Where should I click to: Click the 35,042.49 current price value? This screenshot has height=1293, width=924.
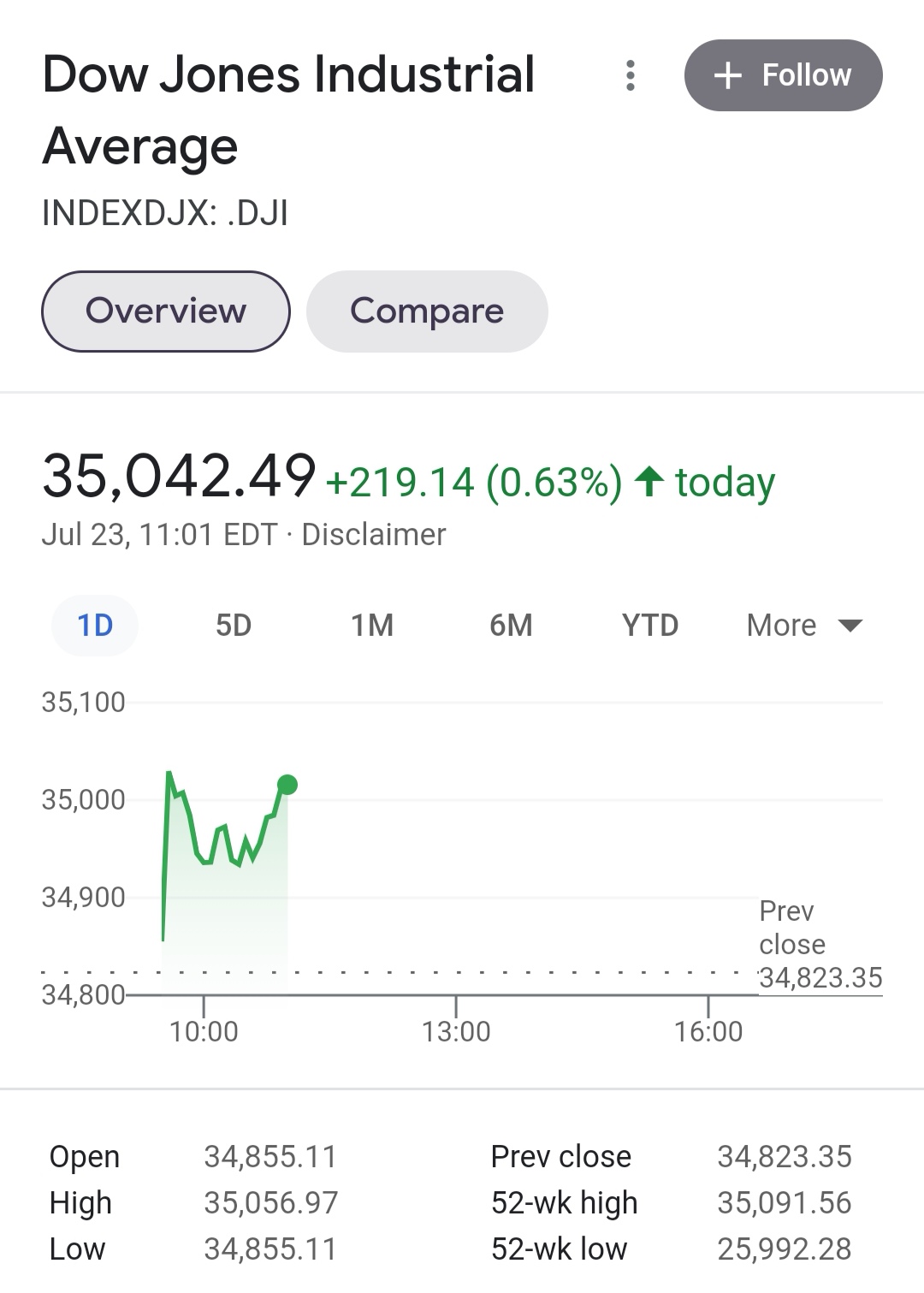pyautogui.click(x=179, y=476)
